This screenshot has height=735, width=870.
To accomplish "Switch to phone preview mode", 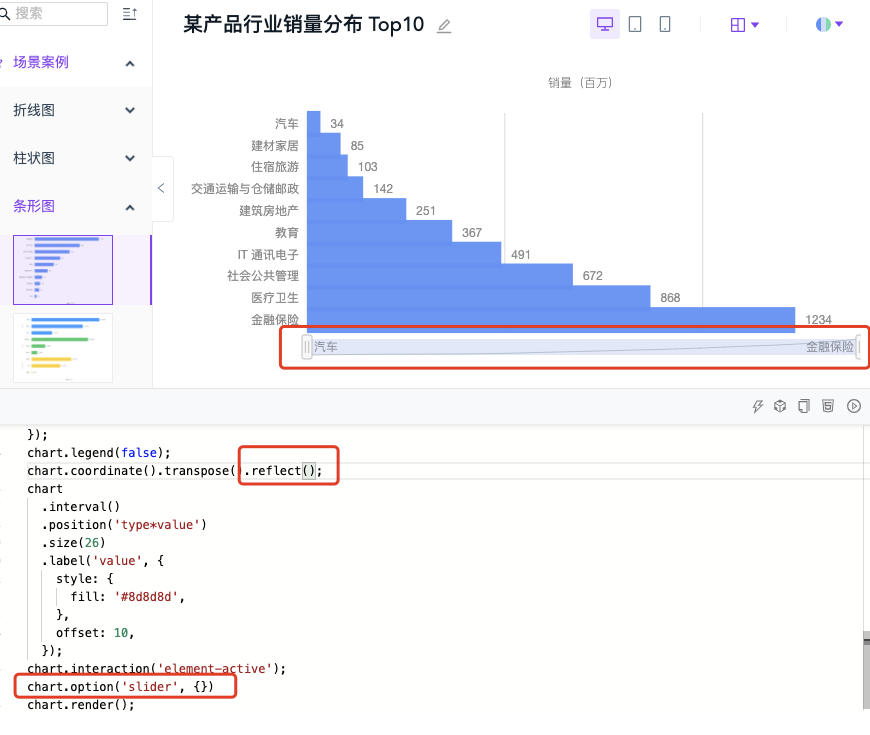I will pyautogui.click(x=663, y=23).
